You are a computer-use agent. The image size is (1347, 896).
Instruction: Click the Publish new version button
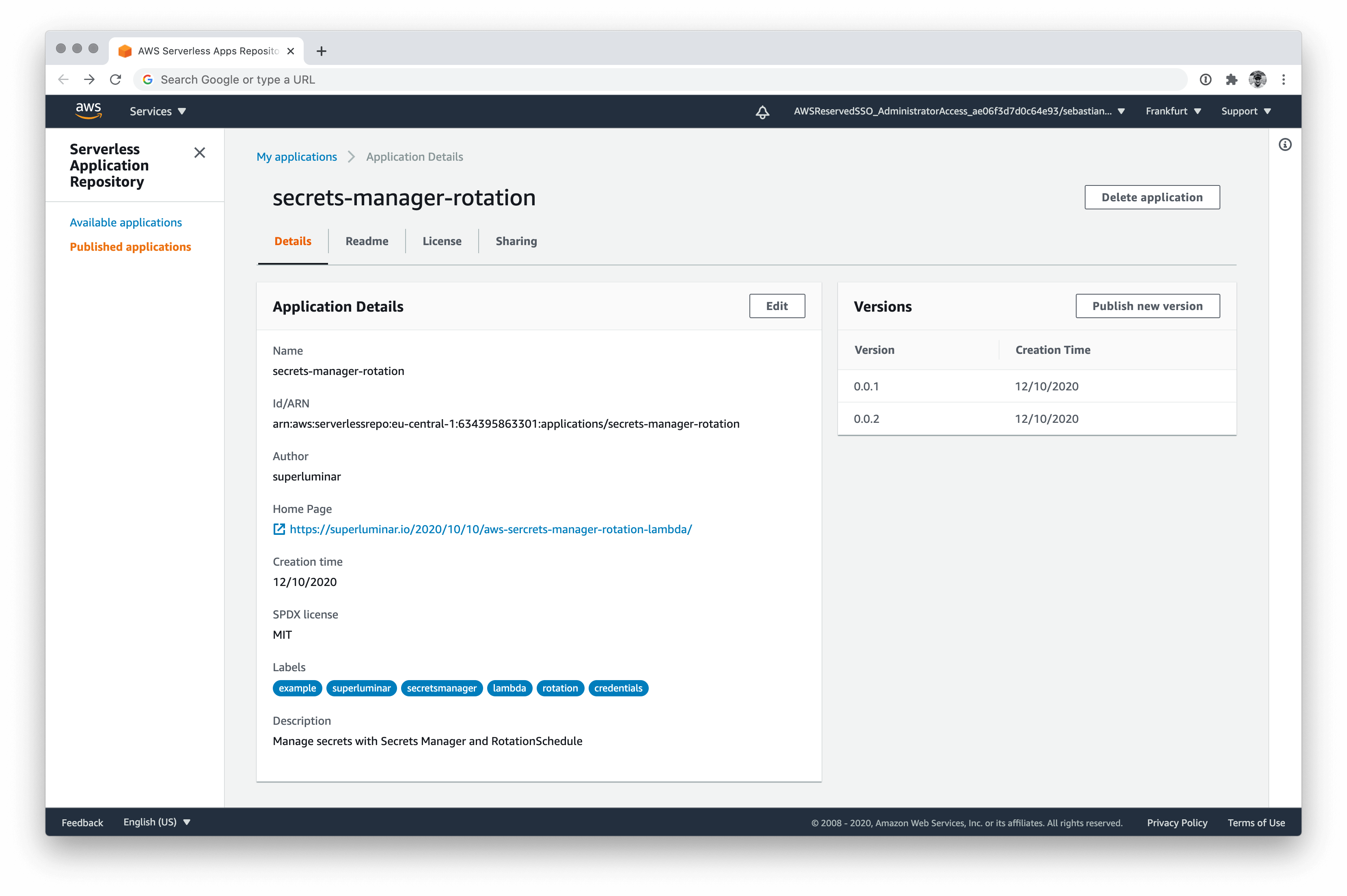[x=1147, y=306]
